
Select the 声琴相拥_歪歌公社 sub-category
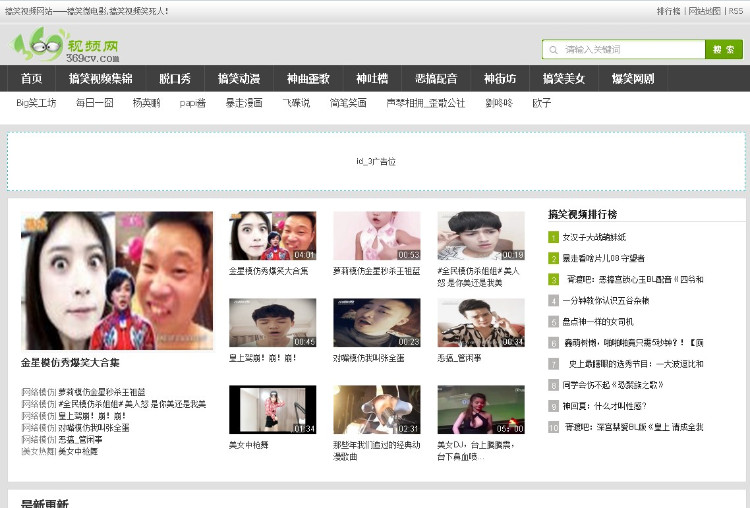426,103
